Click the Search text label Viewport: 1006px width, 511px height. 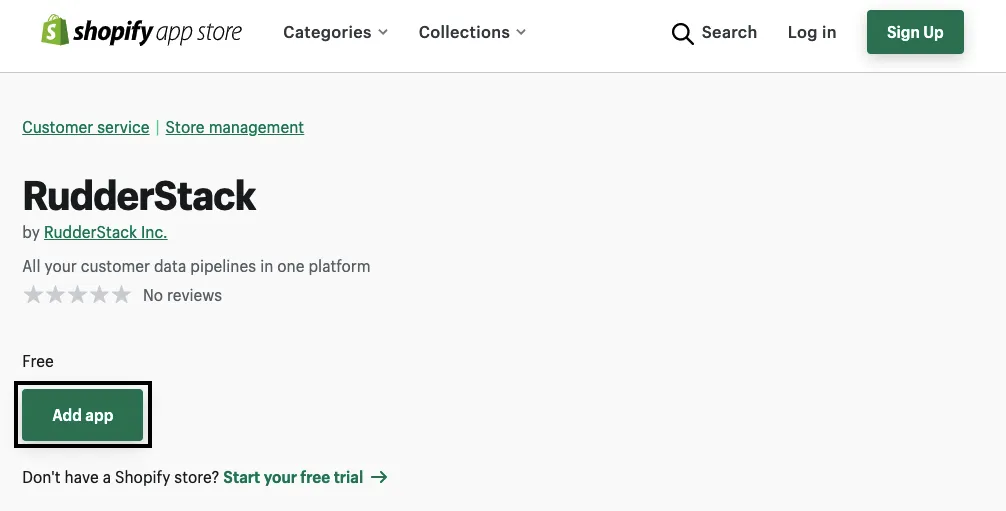click(x=729, y=32)
